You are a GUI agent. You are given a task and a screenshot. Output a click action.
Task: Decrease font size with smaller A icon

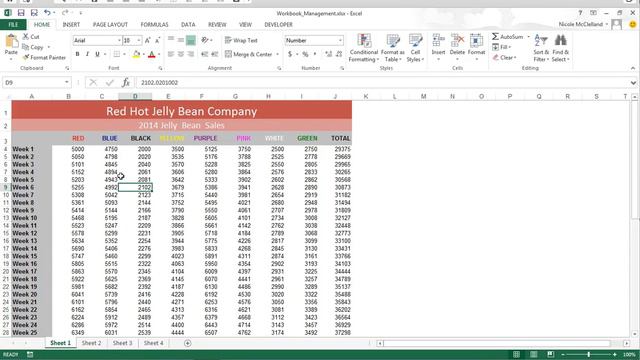coord(157,40)
